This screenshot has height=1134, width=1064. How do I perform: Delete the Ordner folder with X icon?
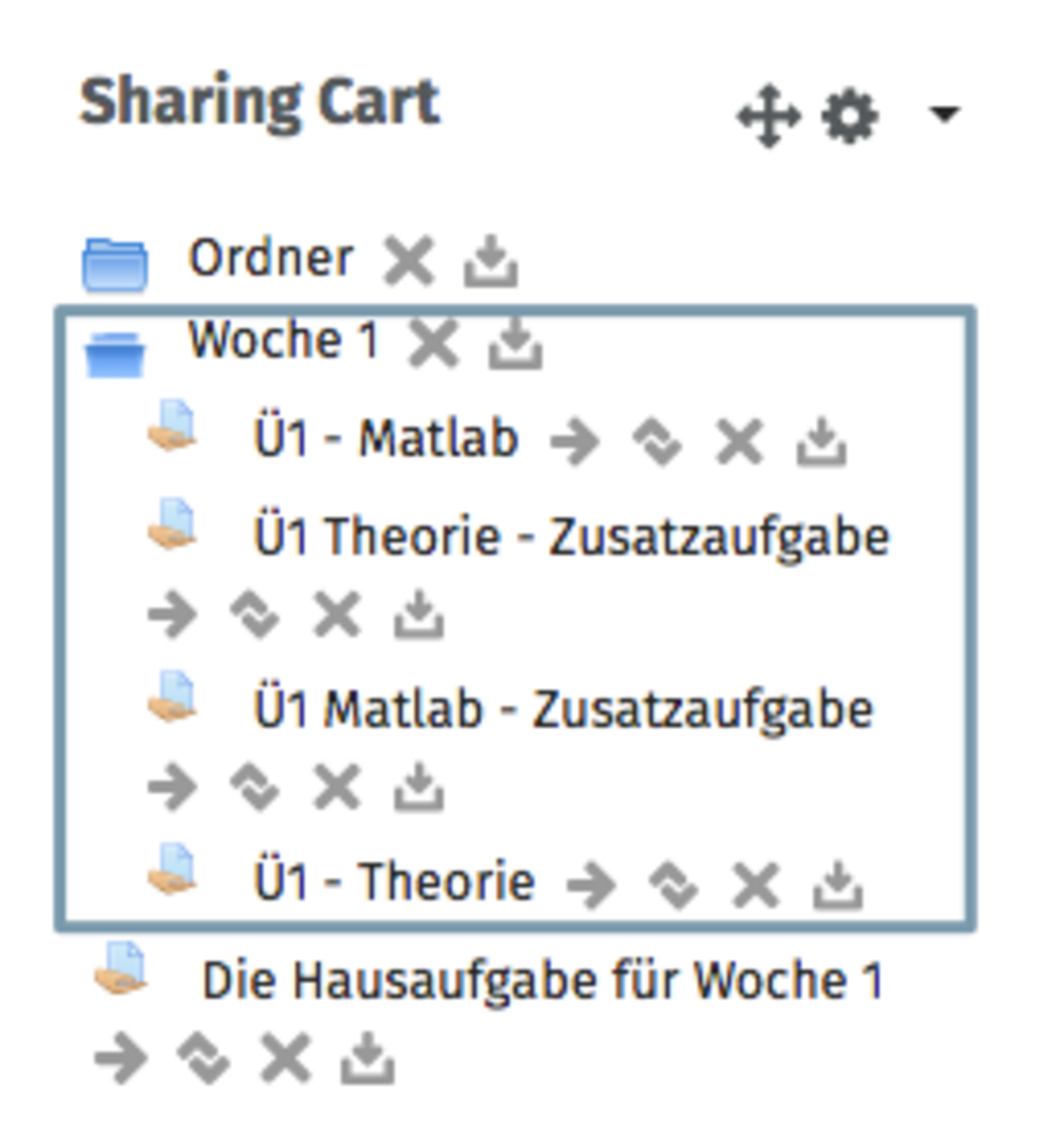pyautogui.click(x=409, y=262)
